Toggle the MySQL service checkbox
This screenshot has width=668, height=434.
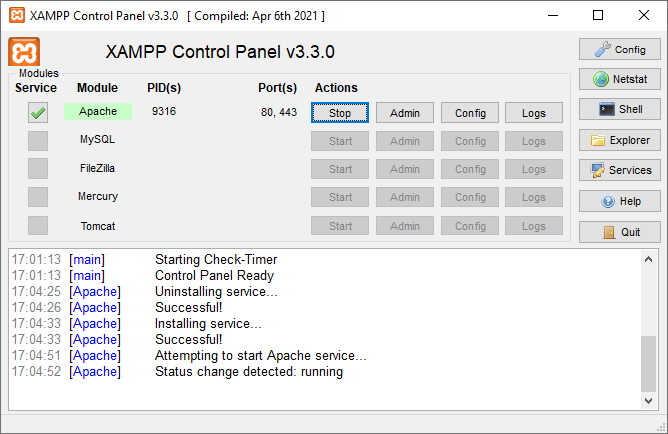click(x=38, y=141)
